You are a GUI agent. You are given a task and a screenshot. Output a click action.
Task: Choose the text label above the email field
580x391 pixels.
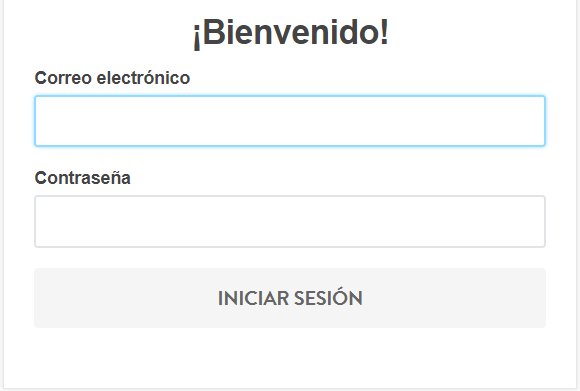pyautogui.click(x=112, y=78)
